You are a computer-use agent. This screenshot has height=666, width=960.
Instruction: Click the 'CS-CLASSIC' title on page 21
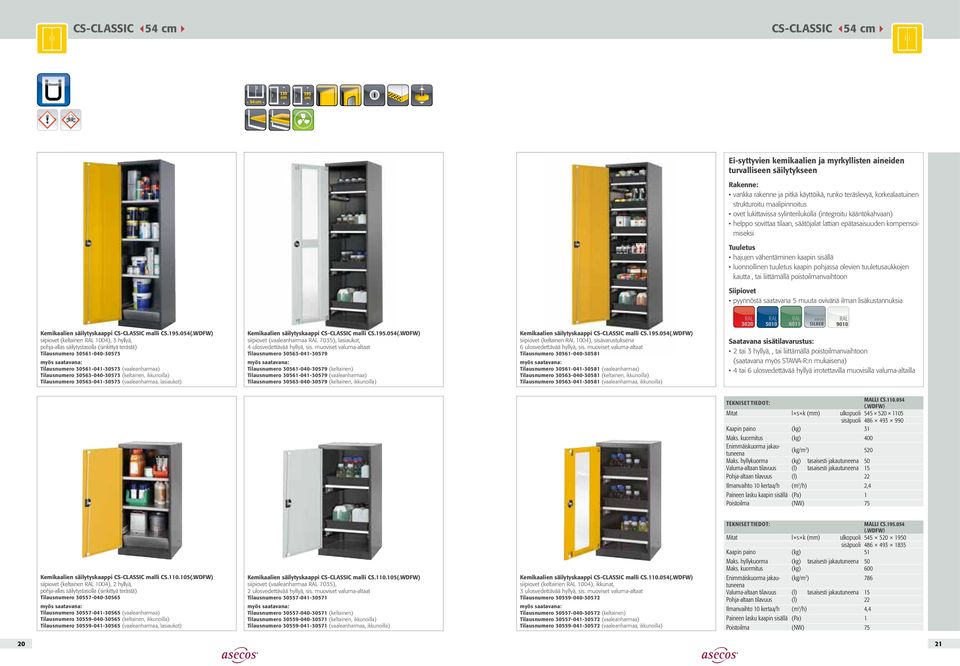(x=802, y=29)
